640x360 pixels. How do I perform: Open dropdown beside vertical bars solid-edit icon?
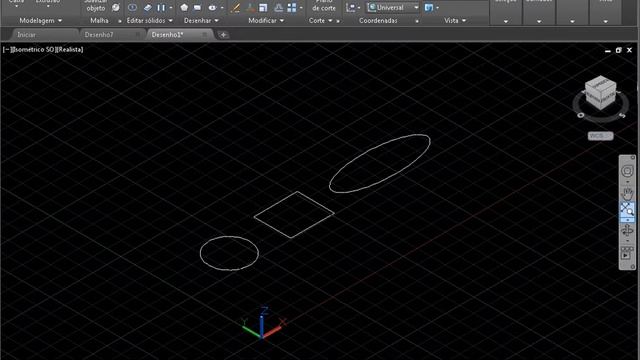[171, 8]
